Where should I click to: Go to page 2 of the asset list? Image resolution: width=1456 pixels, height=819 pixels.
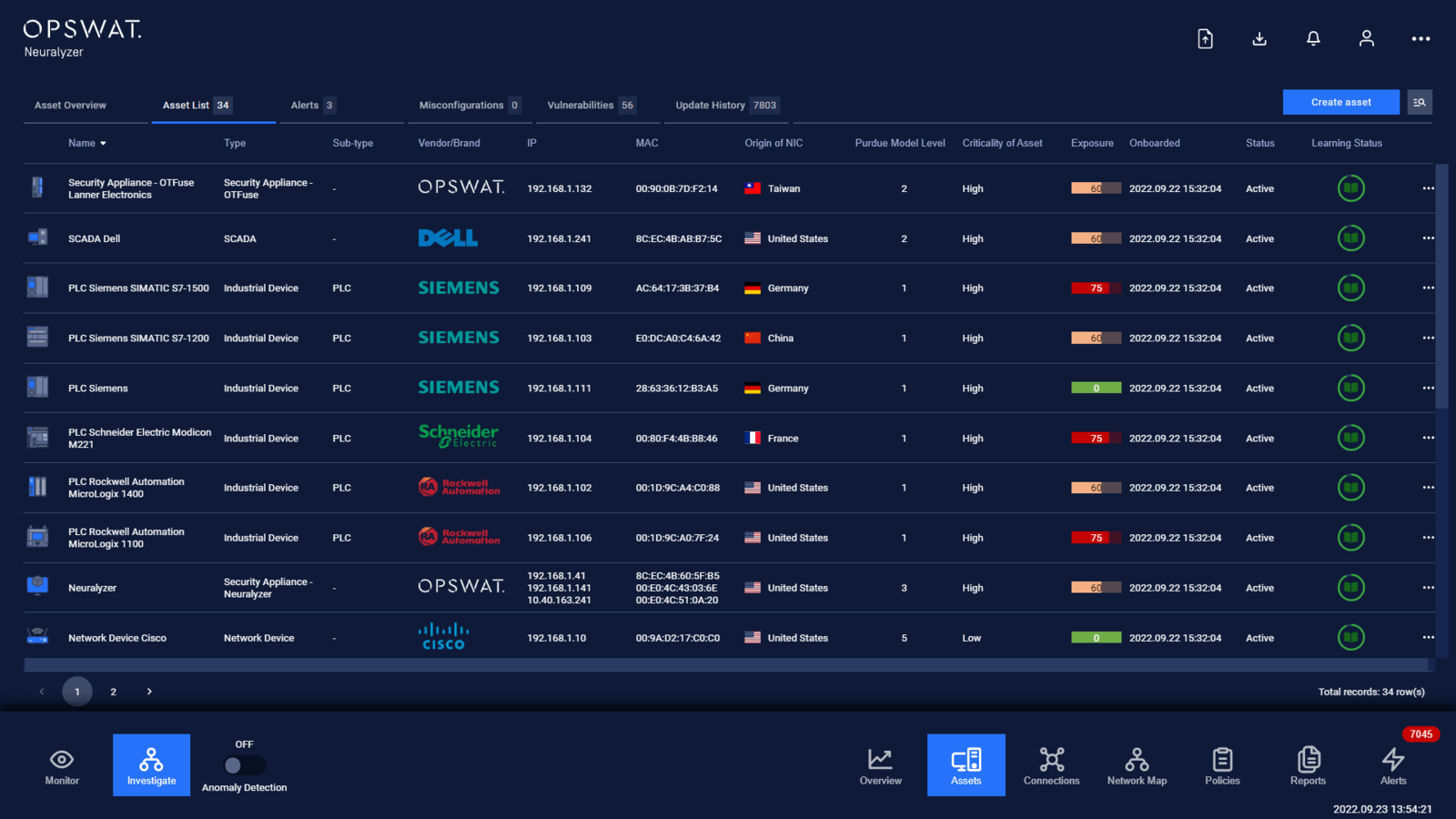(x=113, y=692)
